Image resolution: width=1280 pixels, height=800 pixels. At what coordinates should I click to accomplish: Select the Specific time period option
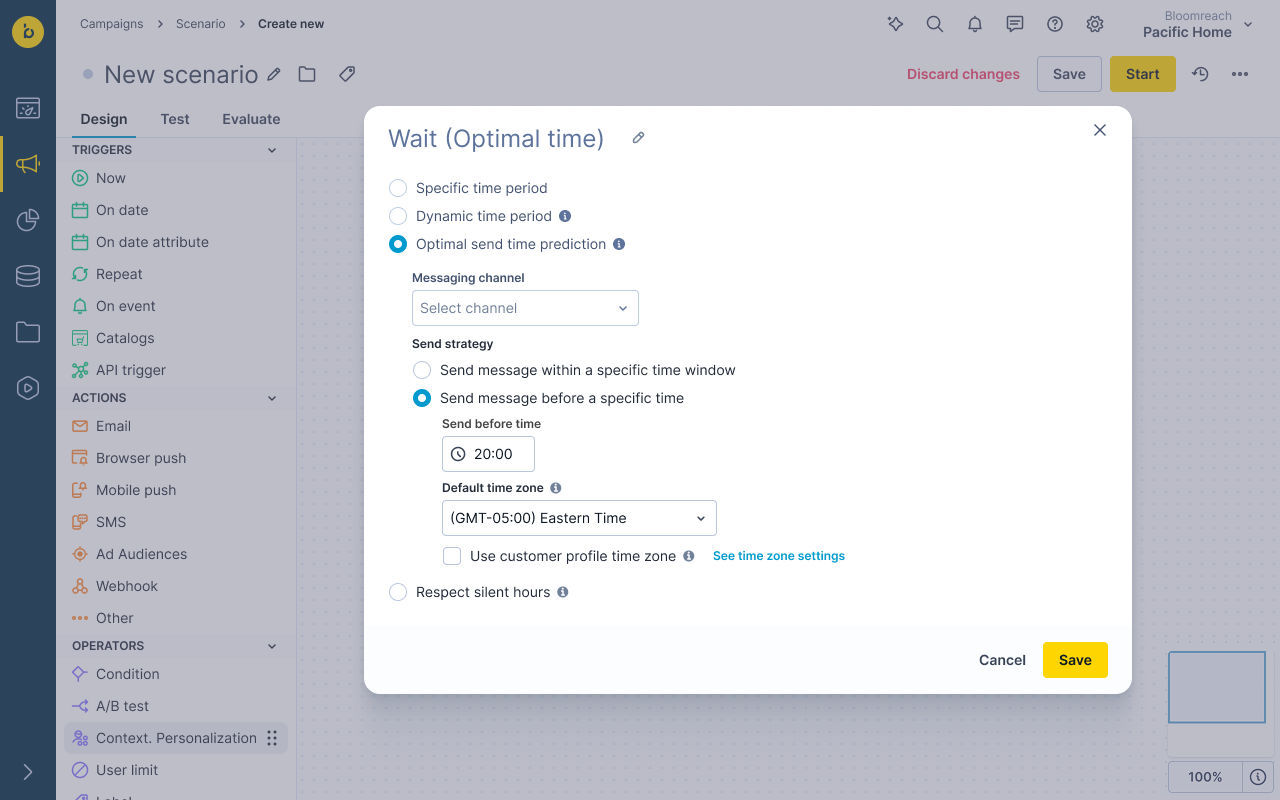[x=397, y=188]
